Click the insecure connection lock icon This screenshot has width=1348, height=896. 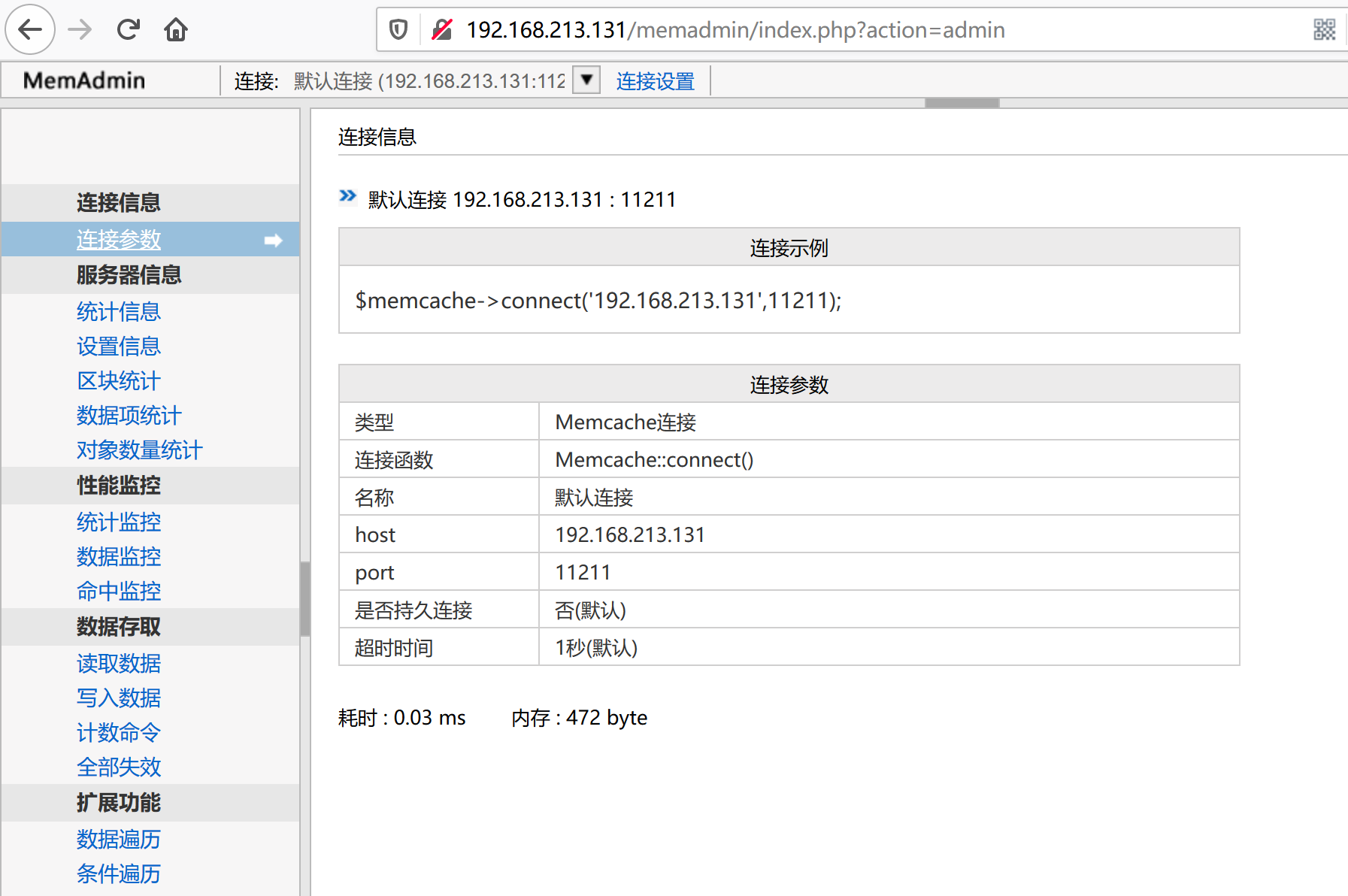[442, 30]
